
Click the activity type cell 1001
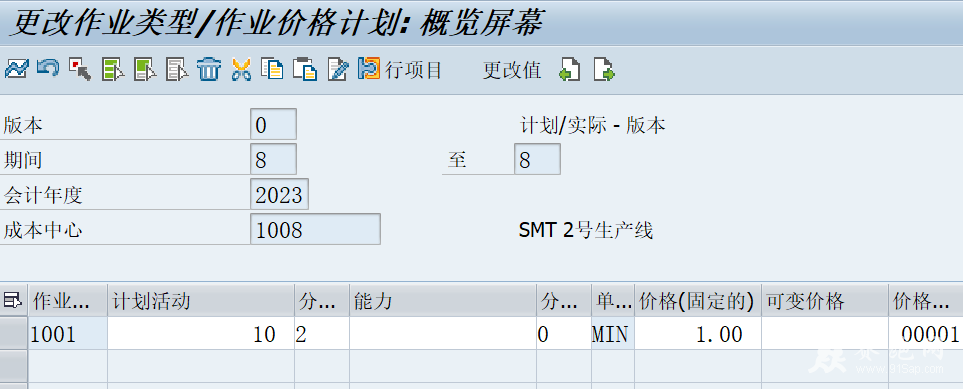click(68, 334)
